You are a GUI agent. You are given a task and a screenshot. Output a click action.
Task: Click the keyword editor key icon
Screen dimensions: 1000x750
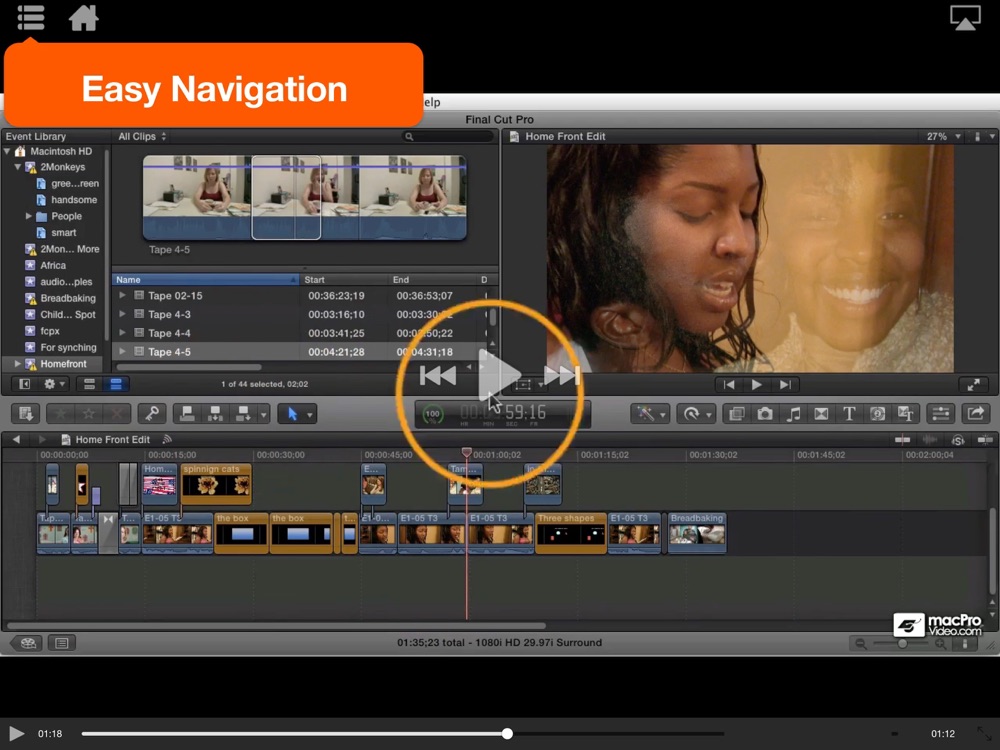click(x=151, y=414)
